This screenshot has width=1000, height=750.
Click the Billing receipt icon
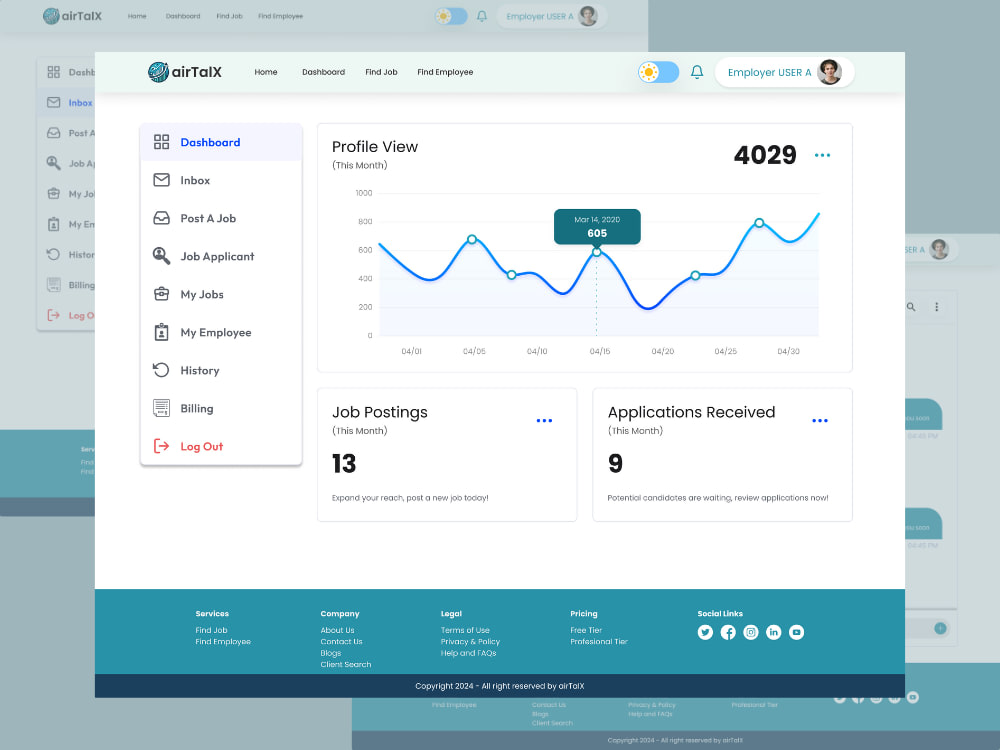pos(161,408)
